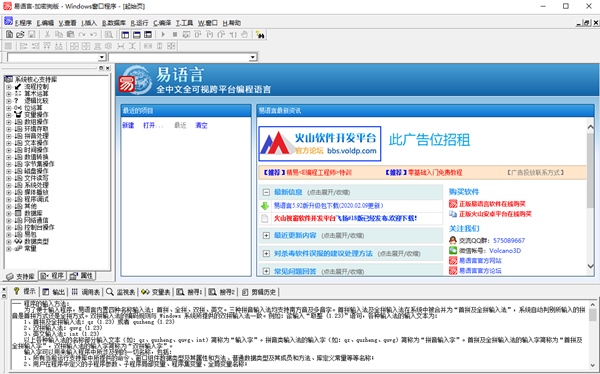This screenshot has width=600, height=374.
Task: Switch to the 属性 tab
Action: (x=81, y=276)
